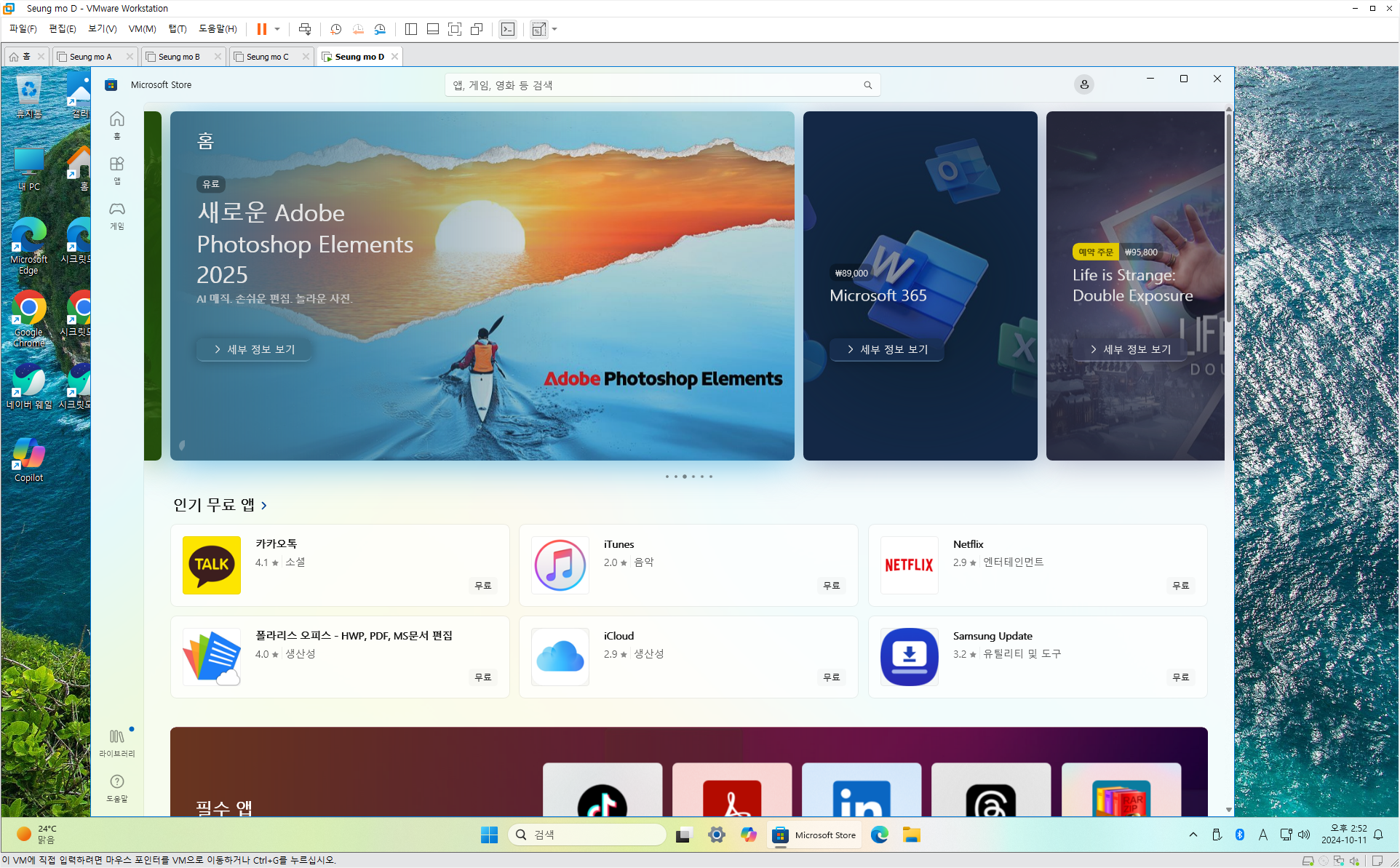Open Settings gear in Windows taskbar
1400x868 pixels.
pyautogui.click(x=716, y=835)
